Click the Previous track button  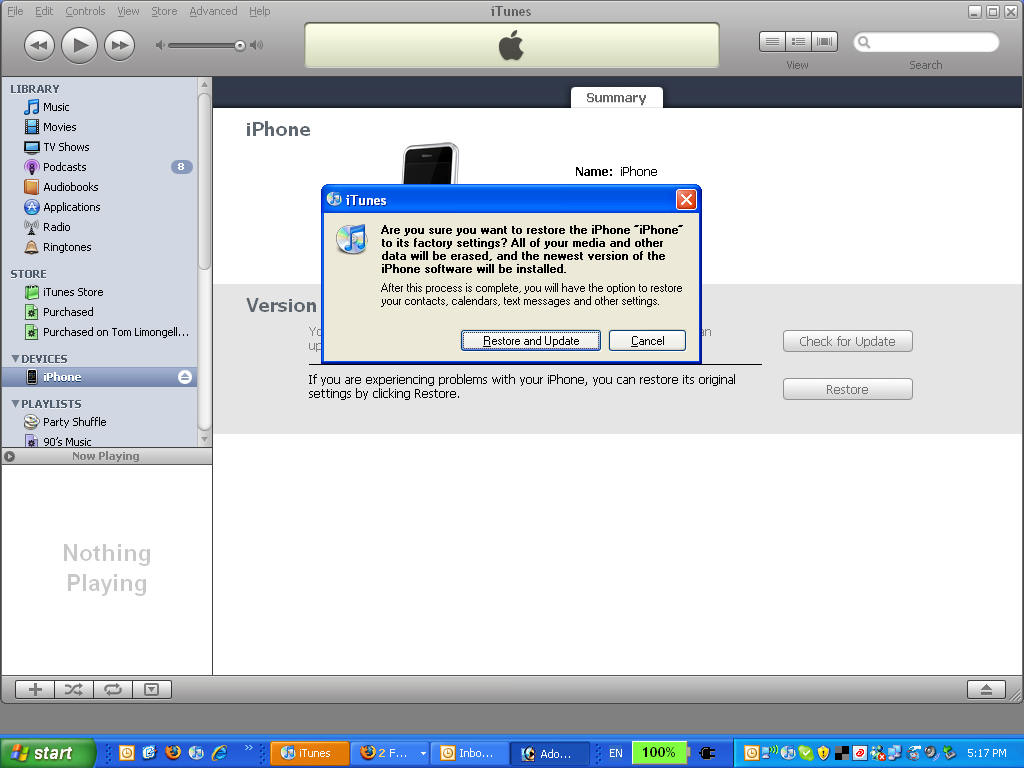tap(39, 46)
